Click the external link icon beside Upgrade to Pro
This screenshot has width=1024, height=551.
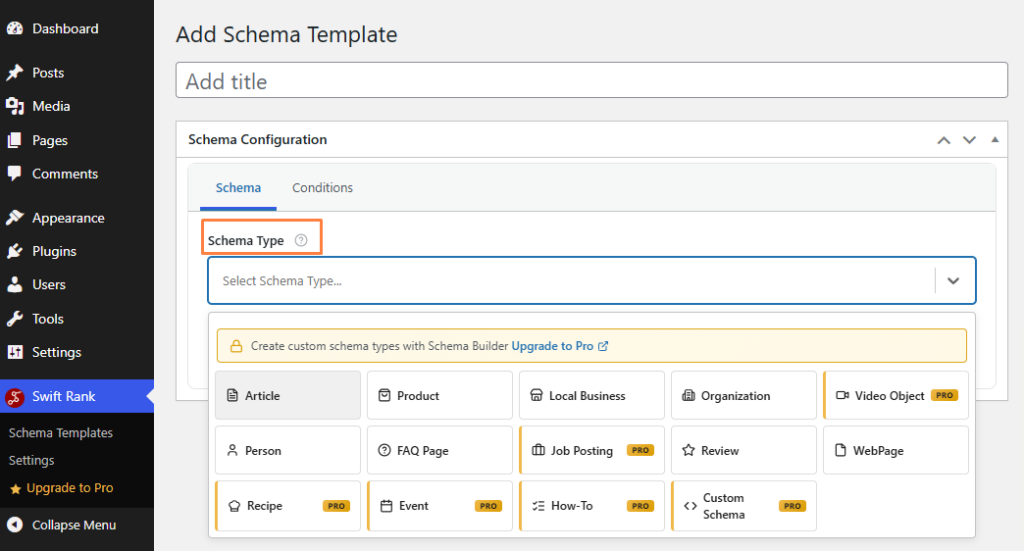[603, 346]
